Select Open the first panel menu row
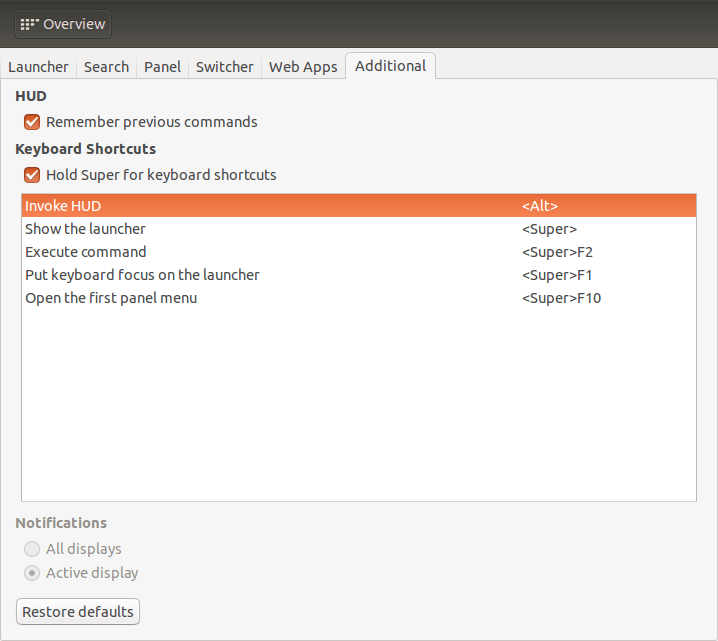The image size is (718, 641). (x=359, y=298)
